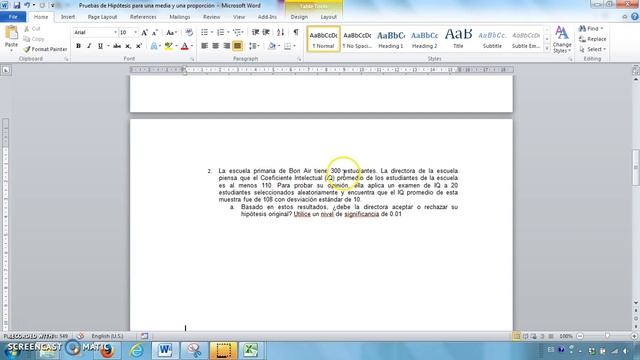640x360 pixels.
Task: Open Snipping Tool in taskbar
Action: [x=194, y=350]
